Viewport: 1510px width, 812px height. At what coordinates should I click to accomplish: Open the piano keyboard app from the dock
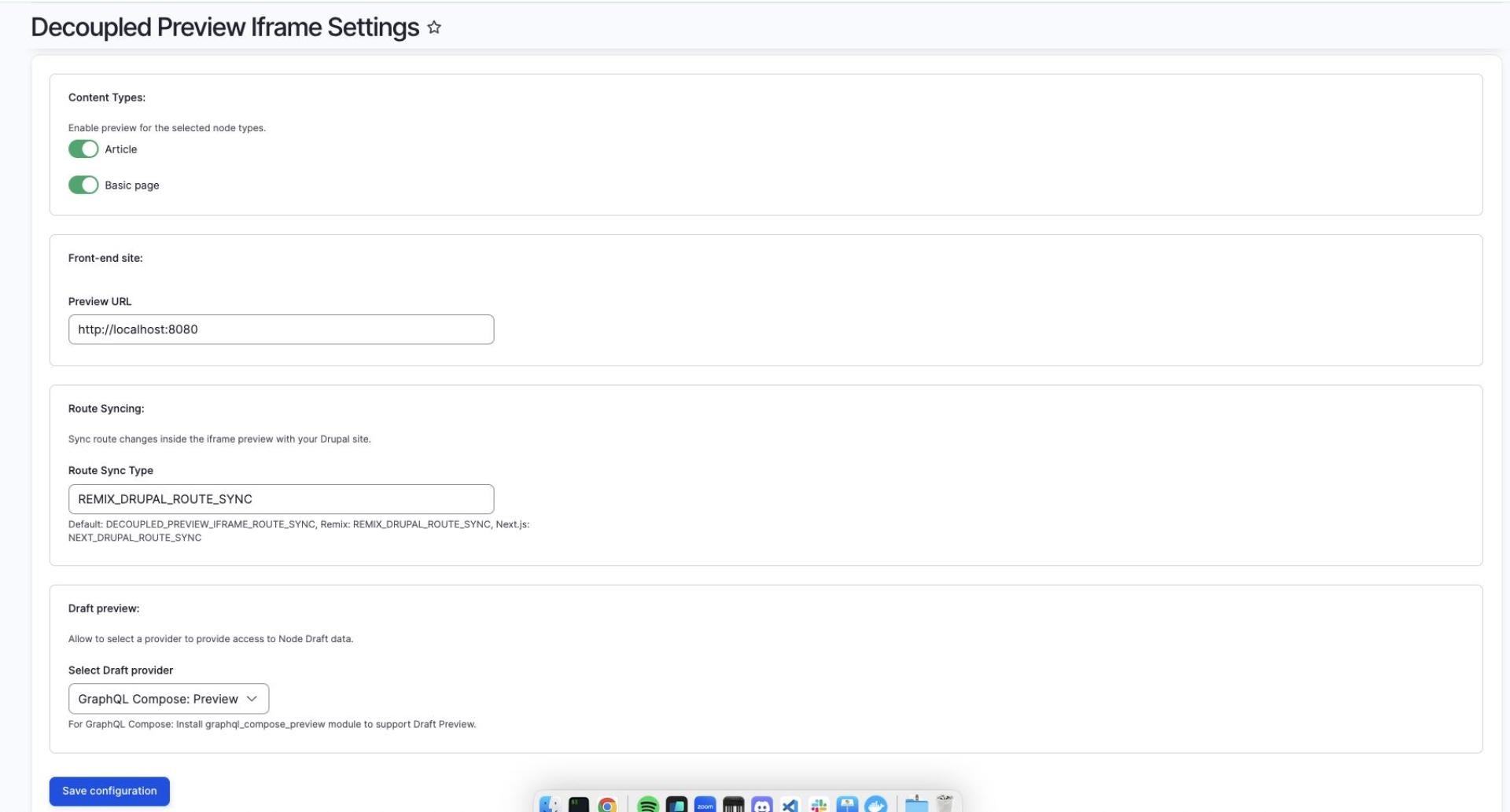733,805
